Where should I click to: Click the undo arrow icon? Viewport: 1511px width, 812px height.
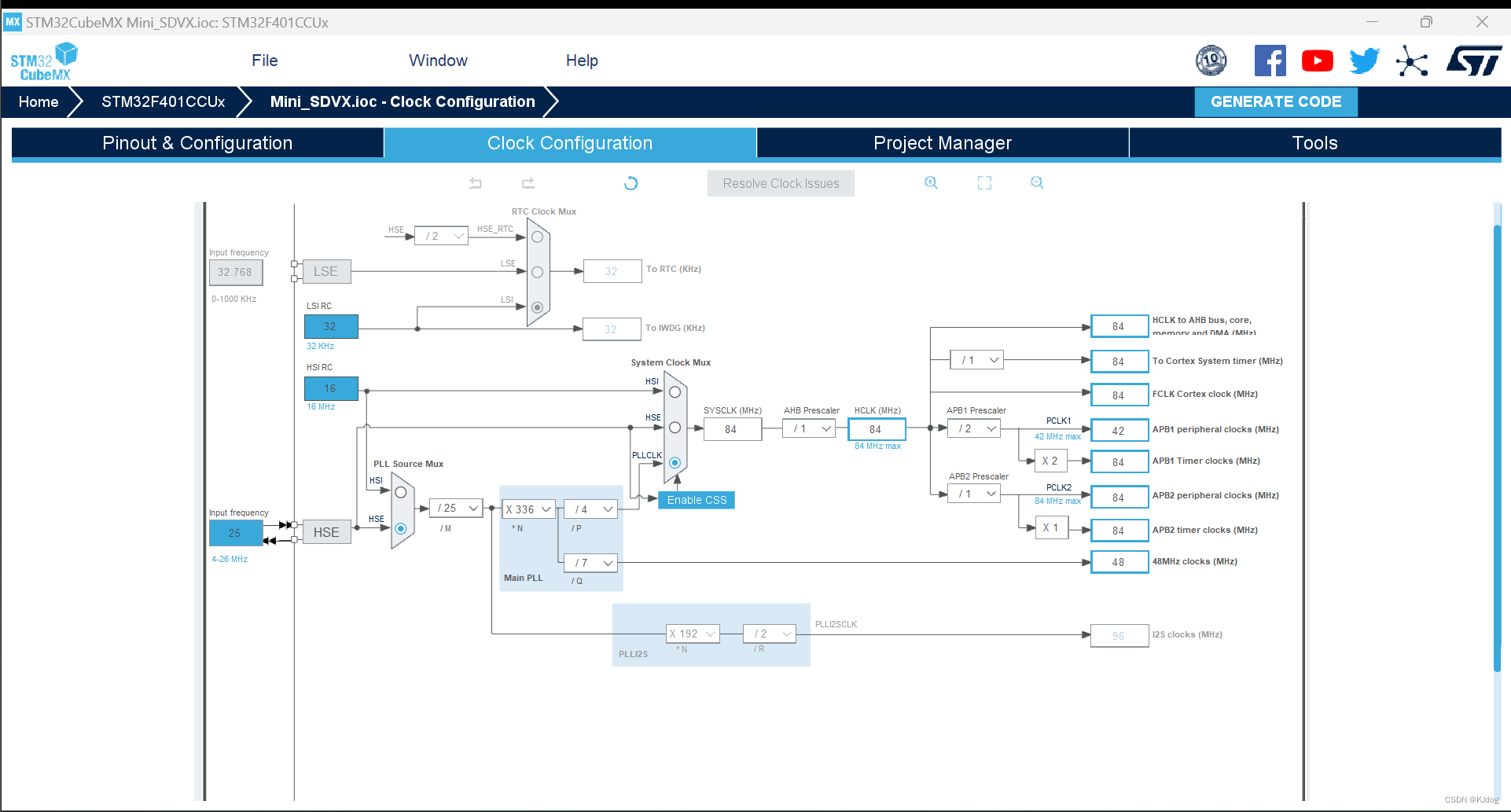(x=476, y=183)
